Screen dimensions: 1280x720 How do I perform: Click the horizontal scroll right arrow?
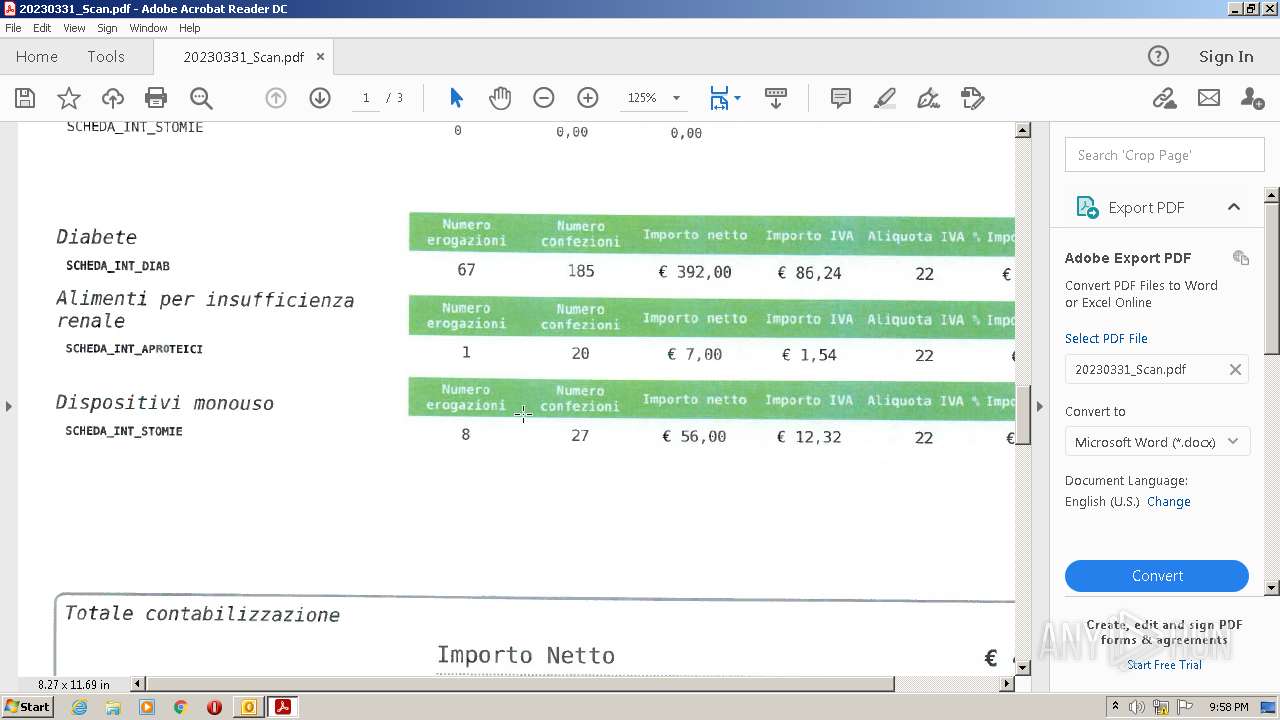(1006, 684)
